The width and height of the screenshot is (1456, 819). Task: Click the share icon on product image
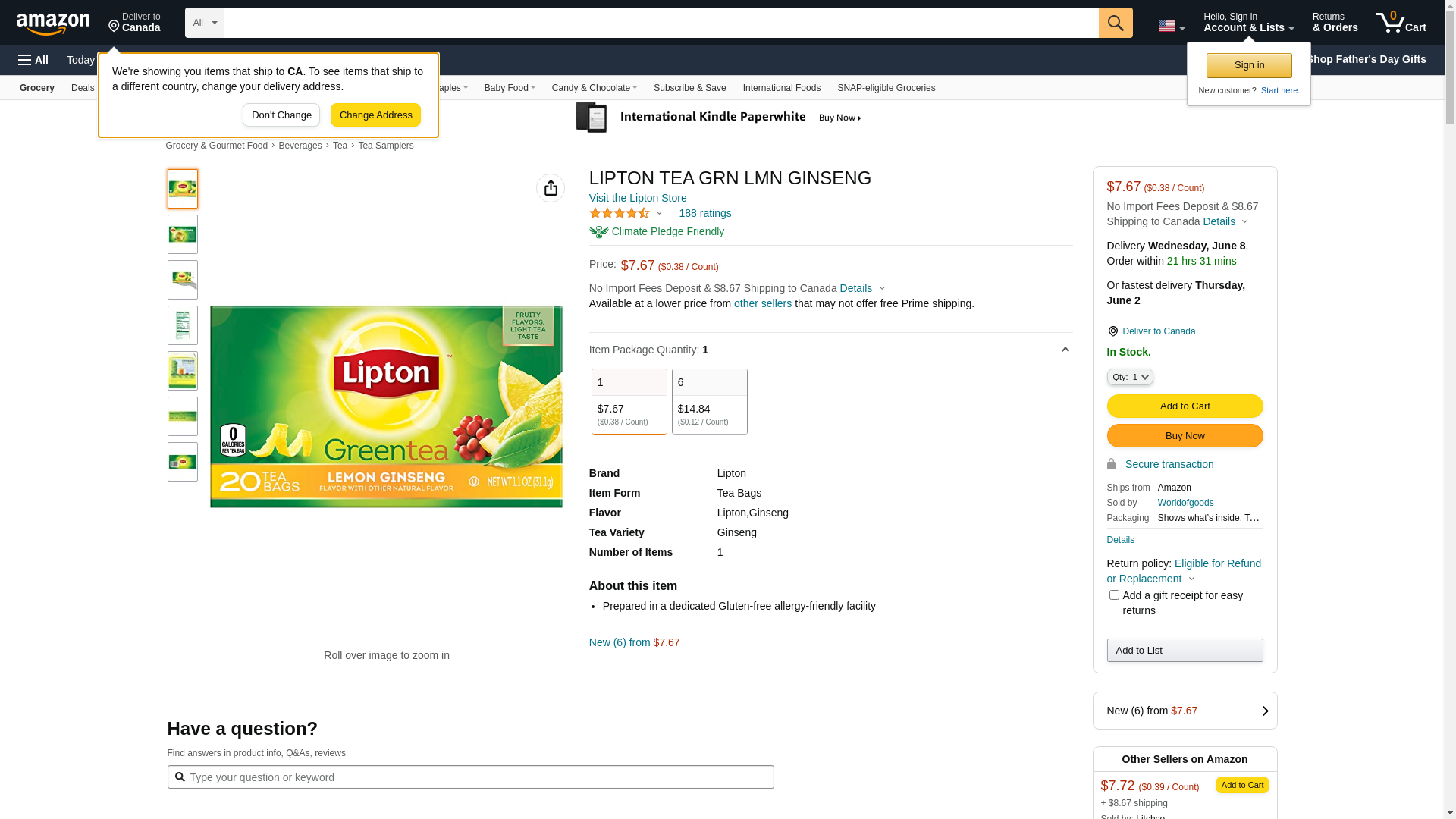(x=551, y=188)
